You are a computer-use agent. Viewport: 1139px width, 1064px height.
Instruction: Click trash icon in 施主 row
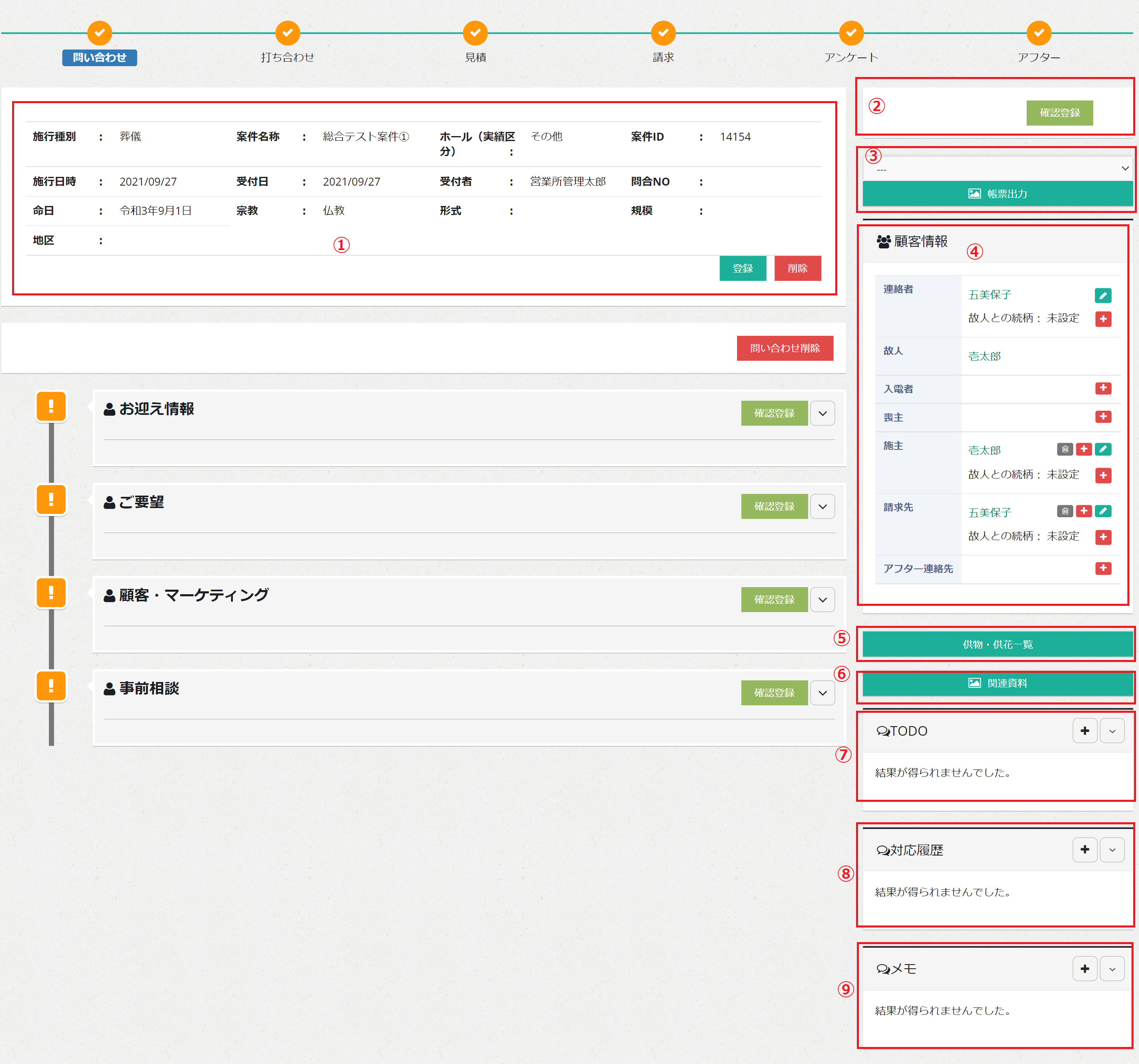[x=1065, y=449]
